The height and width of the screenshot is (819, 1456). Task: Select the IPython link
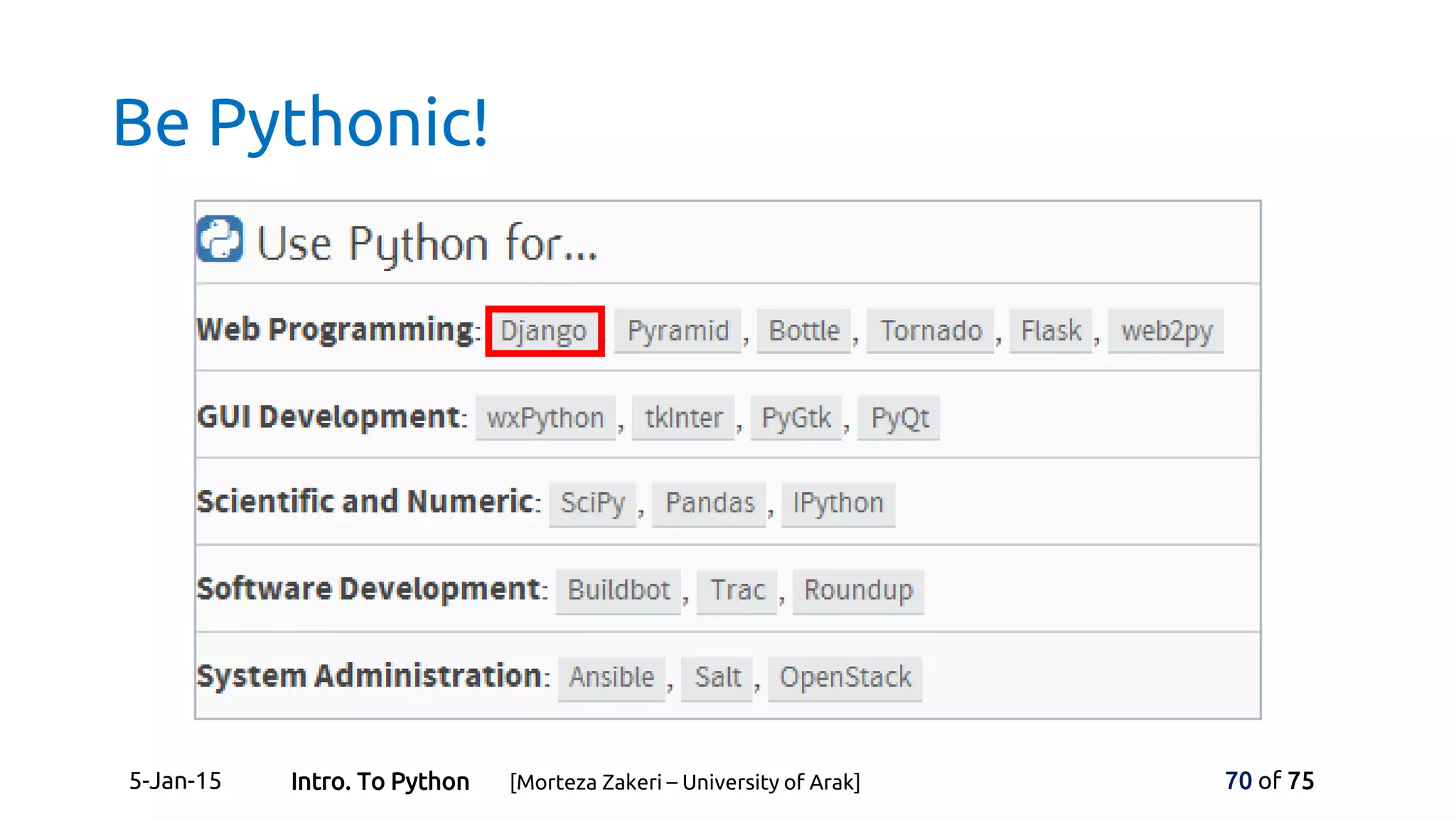(x=838, y=504)
